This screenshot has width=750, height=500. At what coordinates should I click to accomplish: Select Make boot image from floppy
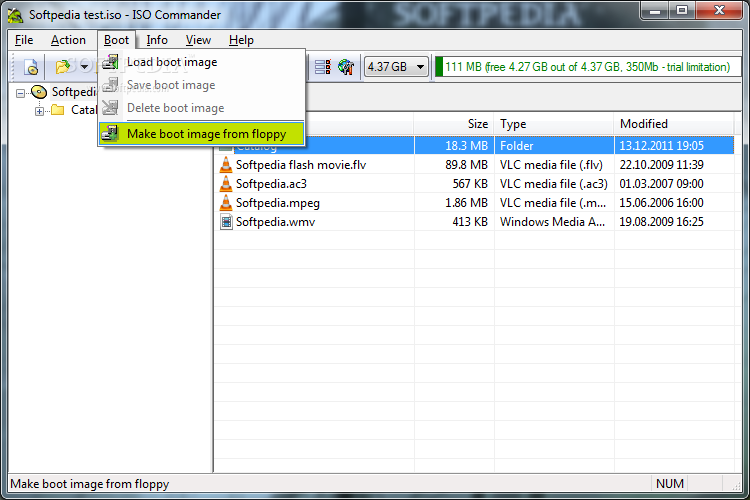(x=201, y=133)
